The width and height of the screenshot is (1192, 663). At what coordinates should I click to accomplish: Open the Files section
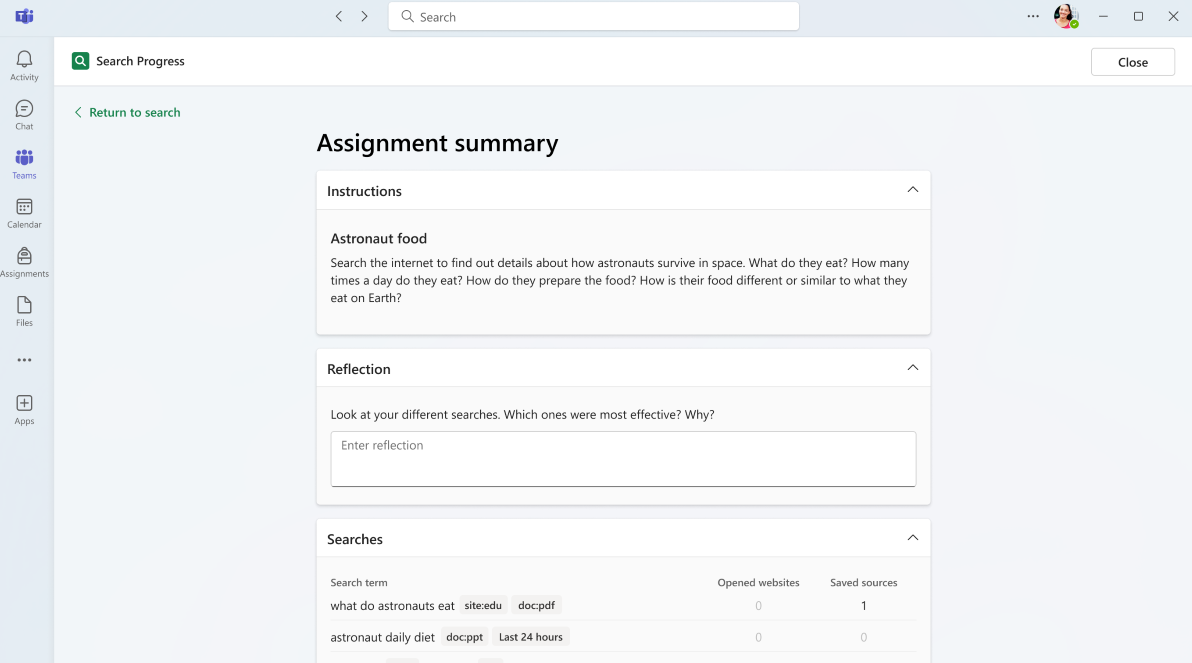(24, 311)
